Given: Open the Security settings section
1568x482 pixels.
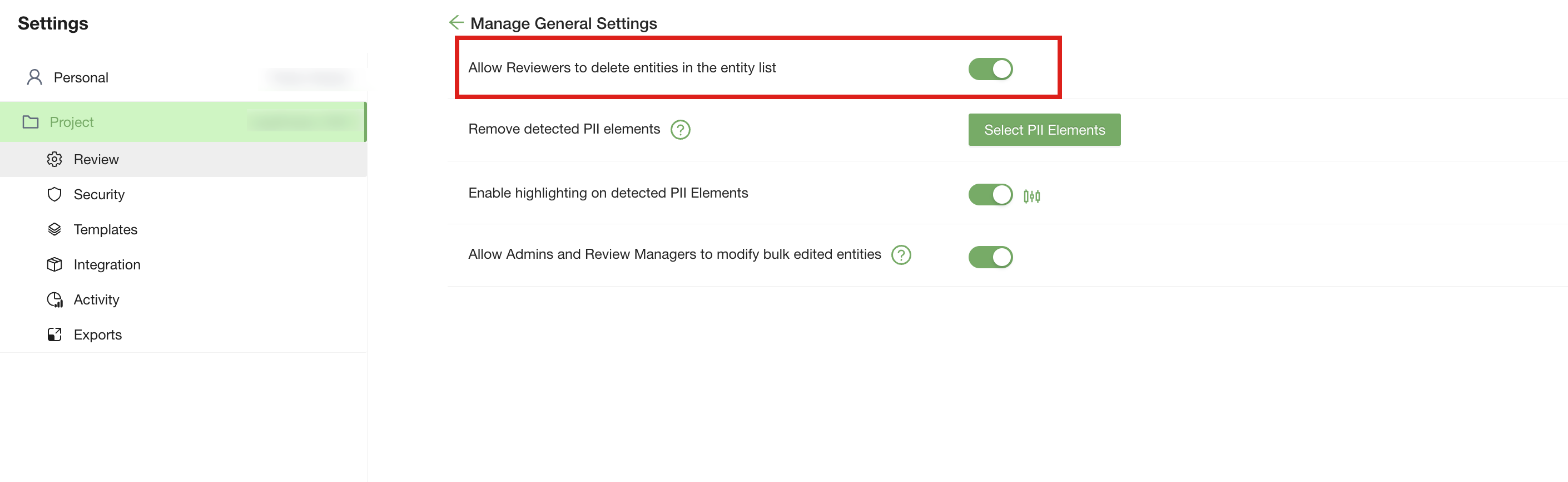Looking at the screenshot, I should (99, 194).
